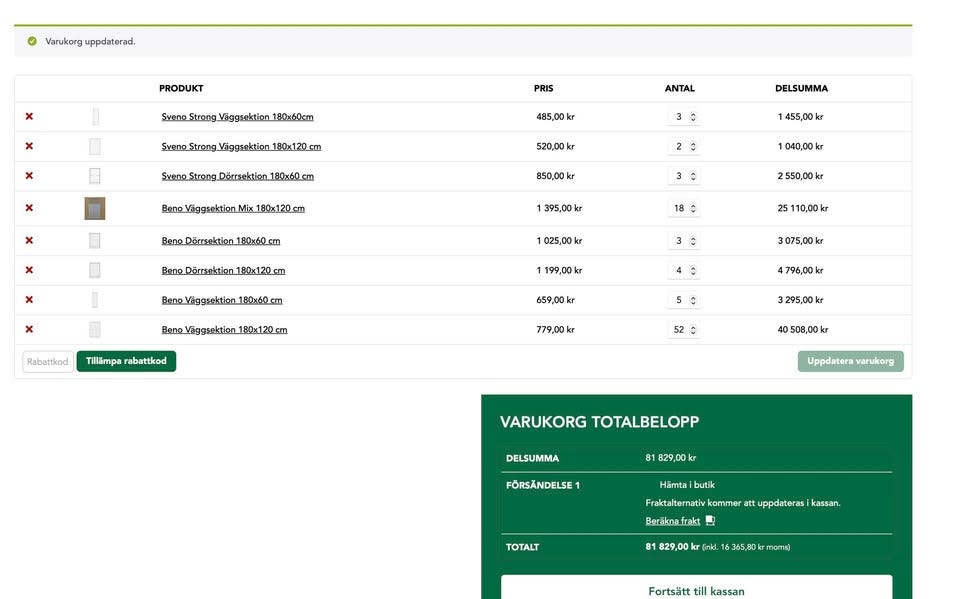Remove Beno Dörrsektion 180x60 cm from cart
960x599 pixels.
click(x=29, y=241)
